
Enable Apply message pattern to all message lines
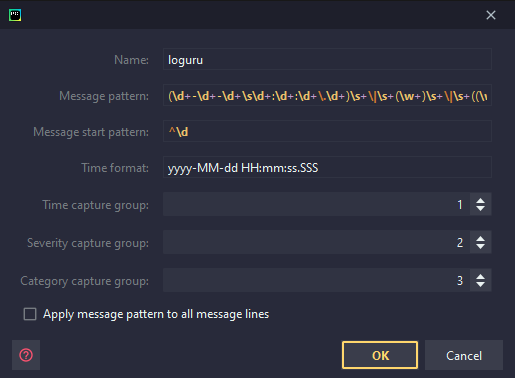[x=30, y=314]
